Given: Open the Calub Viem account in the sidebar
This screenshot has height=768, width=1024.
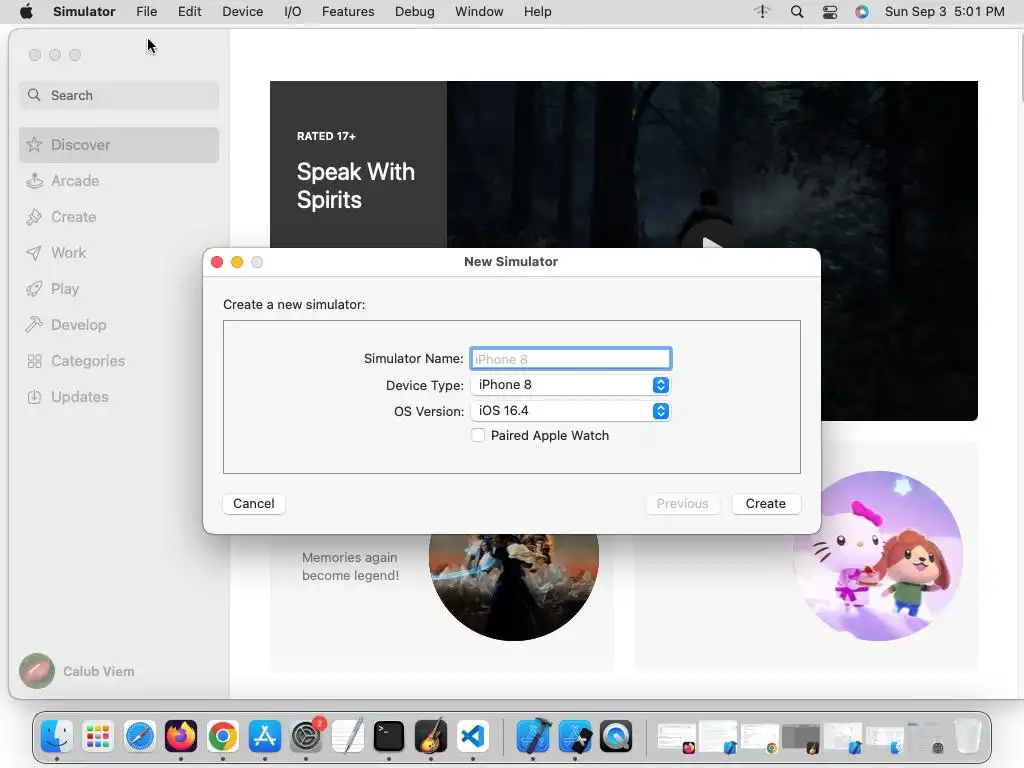Looking at the screenshot, I should click(77, 671).
